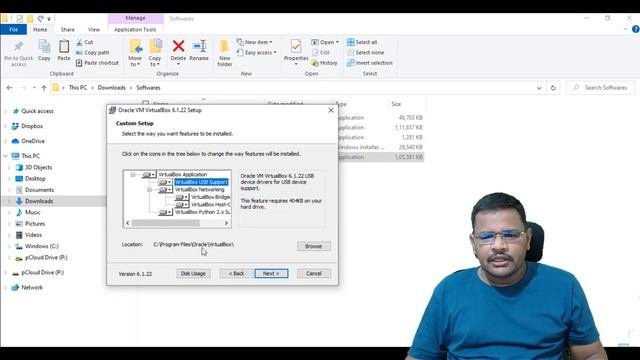
Task: Click the Back button in setup
Action: tap(236, 273)
